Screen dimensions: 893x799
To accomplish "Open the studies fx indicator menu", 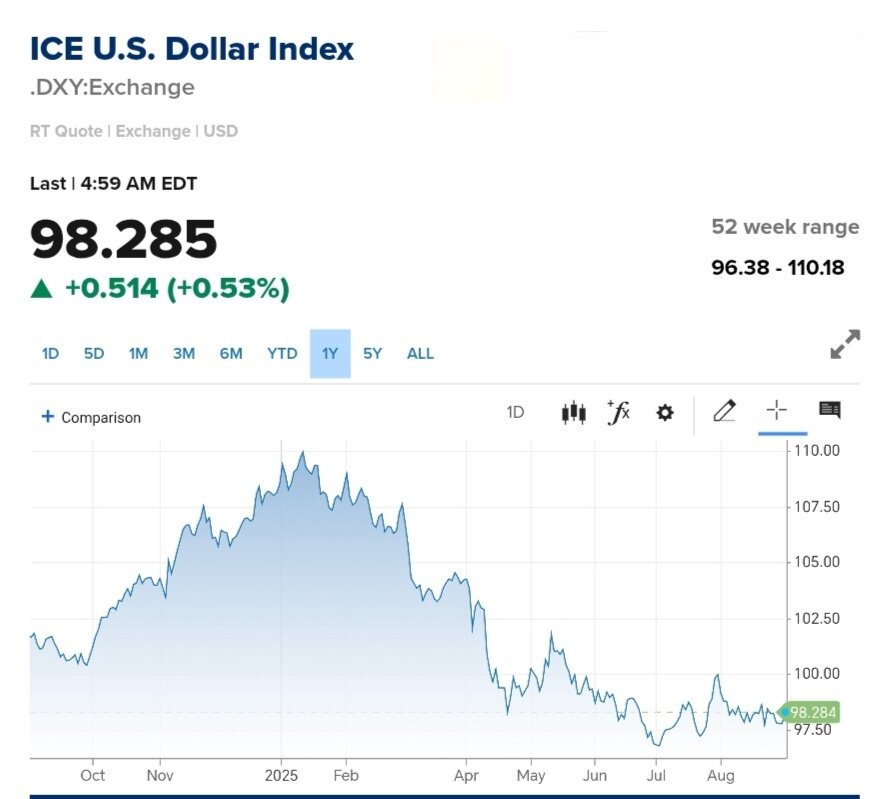I will [x=619, y=412].
